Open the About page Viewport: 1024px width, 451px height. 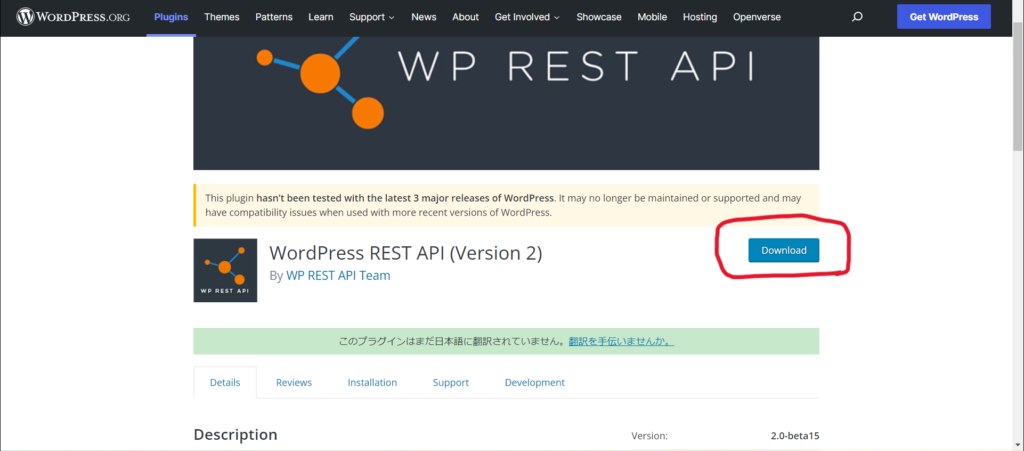tap(466, 17)
